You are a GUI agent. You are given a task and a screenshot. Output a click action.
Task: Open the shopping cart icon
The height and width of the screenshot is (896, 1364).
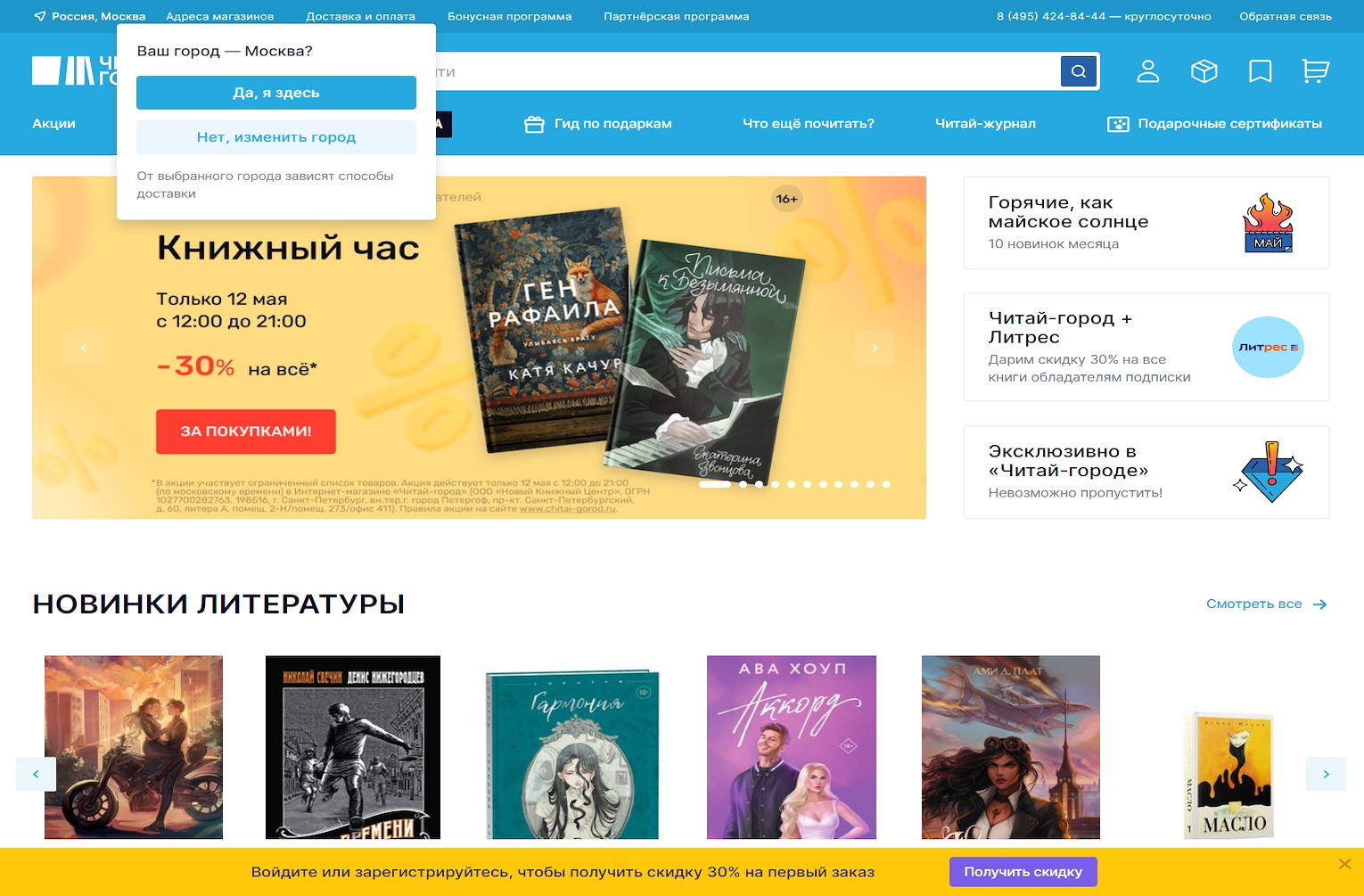tap(1316, 71)
